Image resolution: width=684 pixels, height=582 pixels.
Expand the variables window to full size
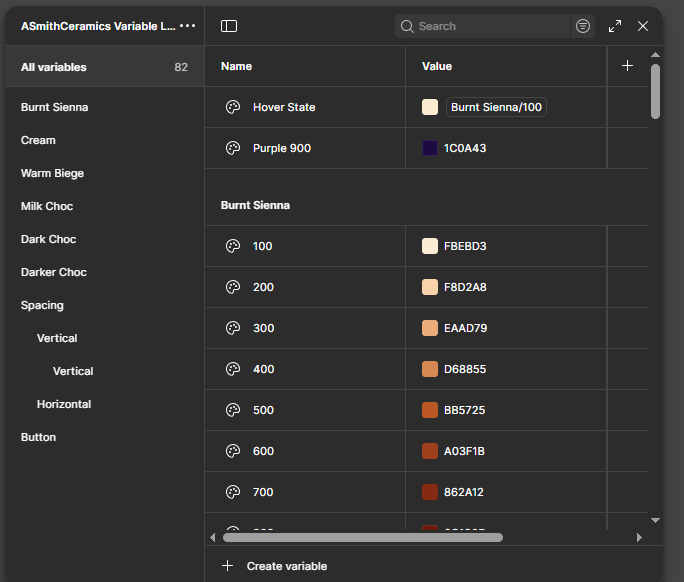tap(615, 26)
